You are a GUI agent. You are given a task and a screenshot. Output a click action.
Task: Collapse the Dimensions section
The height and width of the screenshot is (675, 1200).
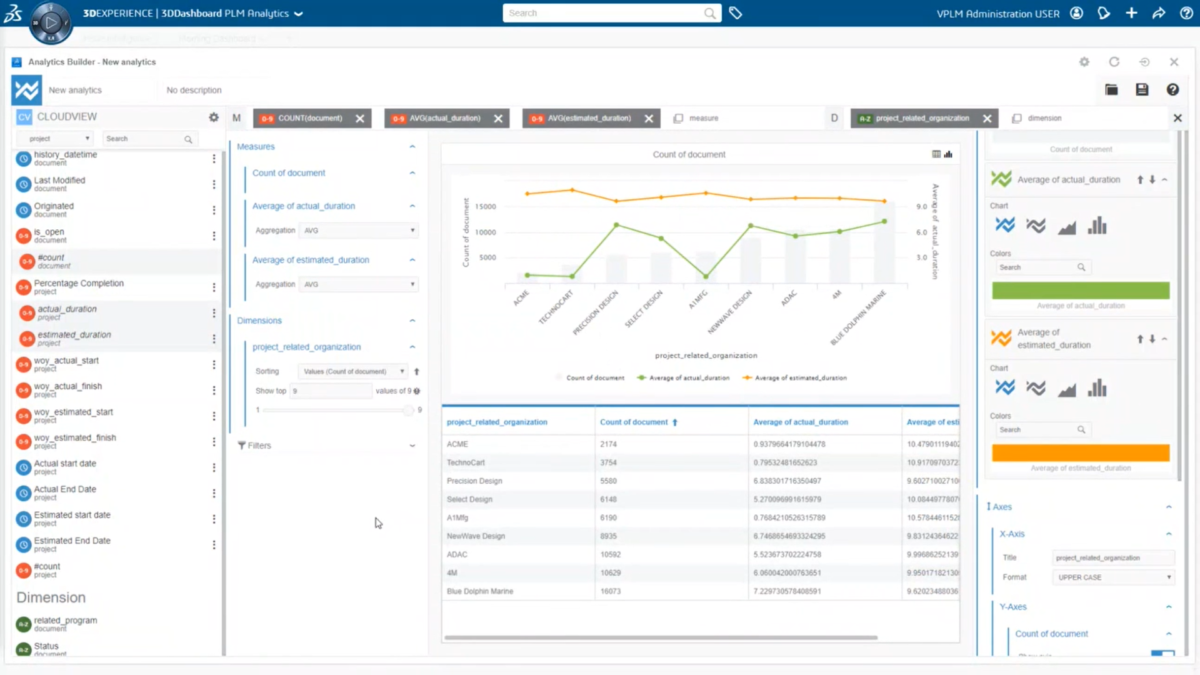tap(412, 321)
